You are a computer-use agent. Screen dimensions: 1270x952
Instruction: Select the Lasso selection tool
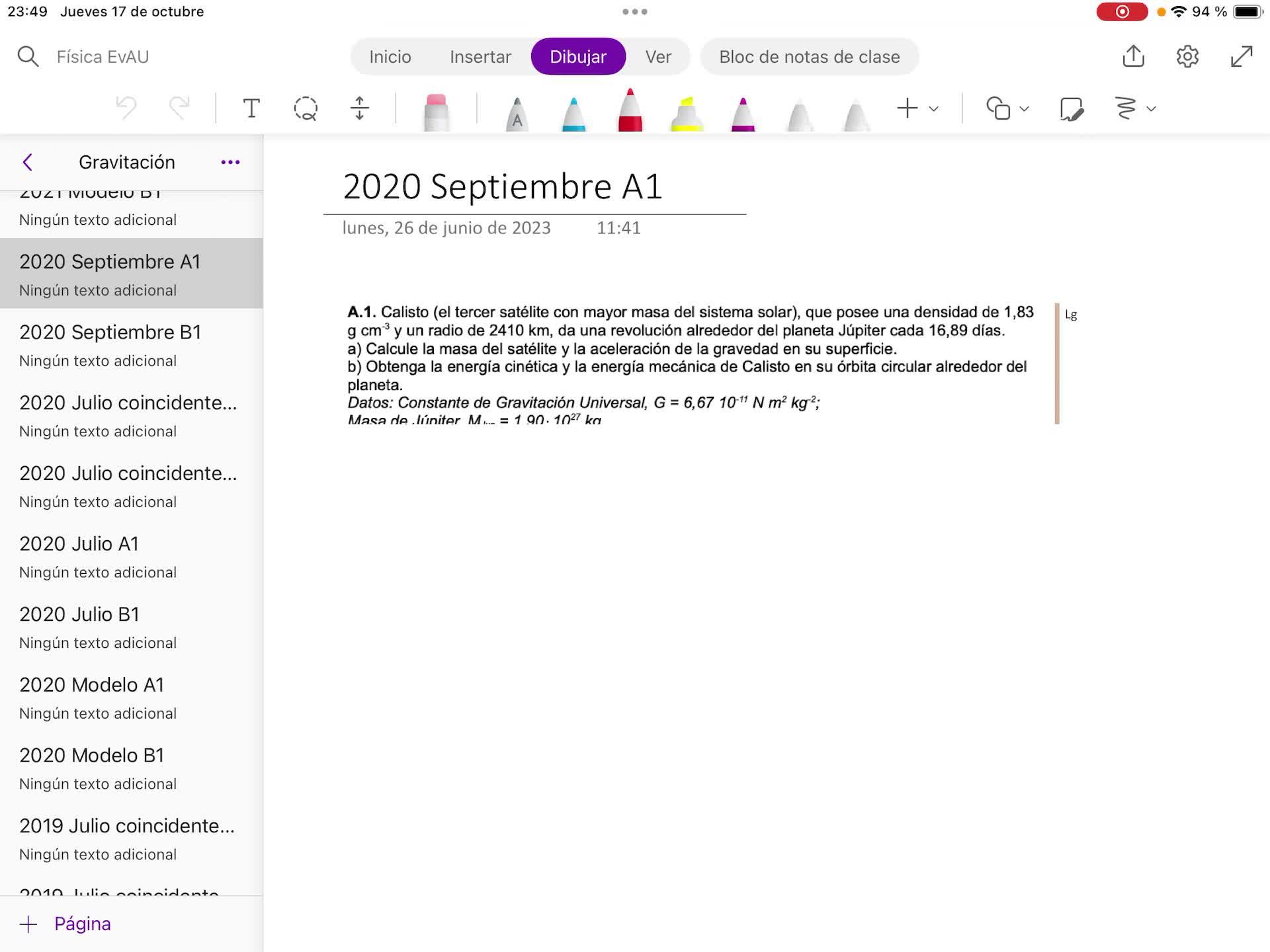click(x=306, y=108)
